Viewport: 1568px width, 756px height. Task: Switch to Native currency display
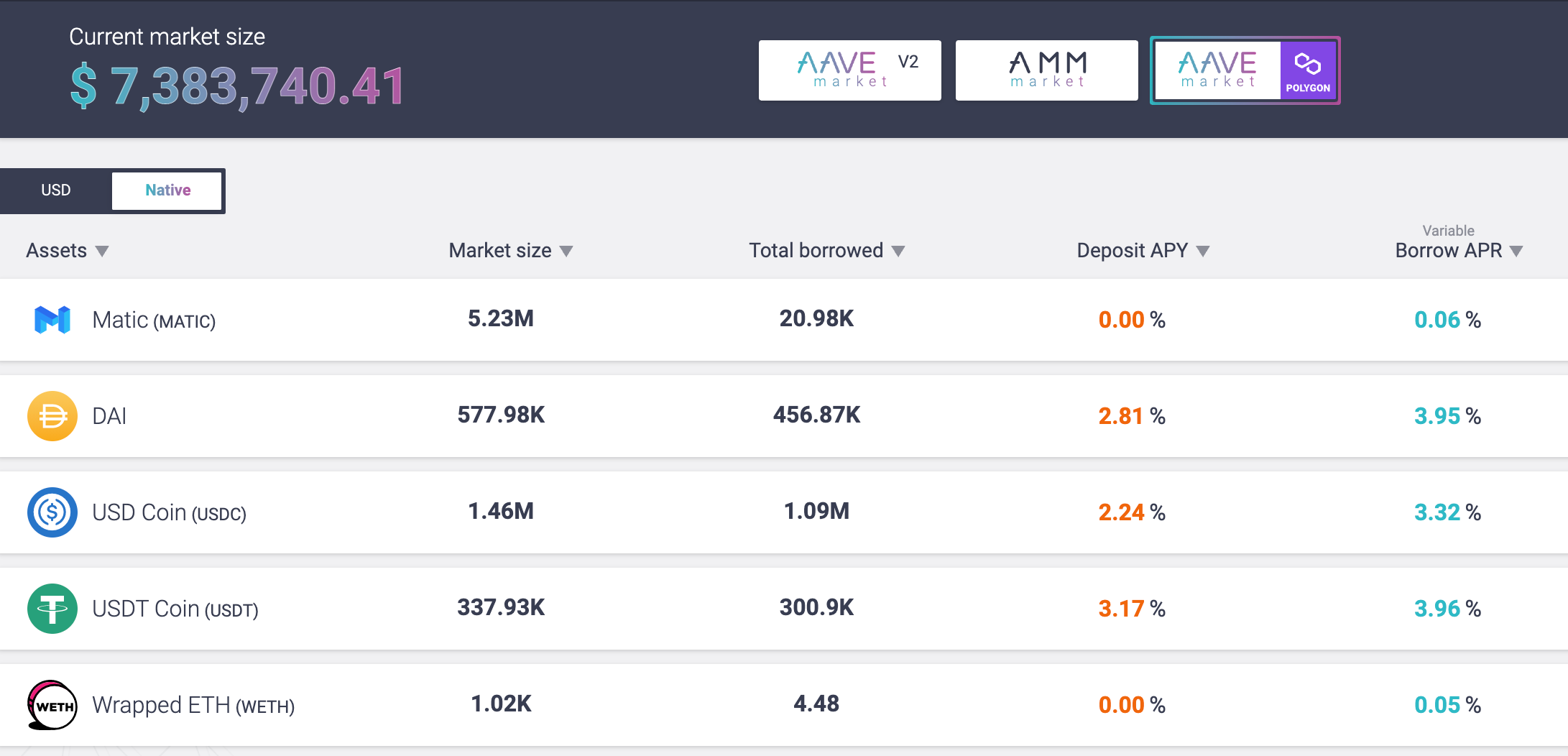coord(167,190)
